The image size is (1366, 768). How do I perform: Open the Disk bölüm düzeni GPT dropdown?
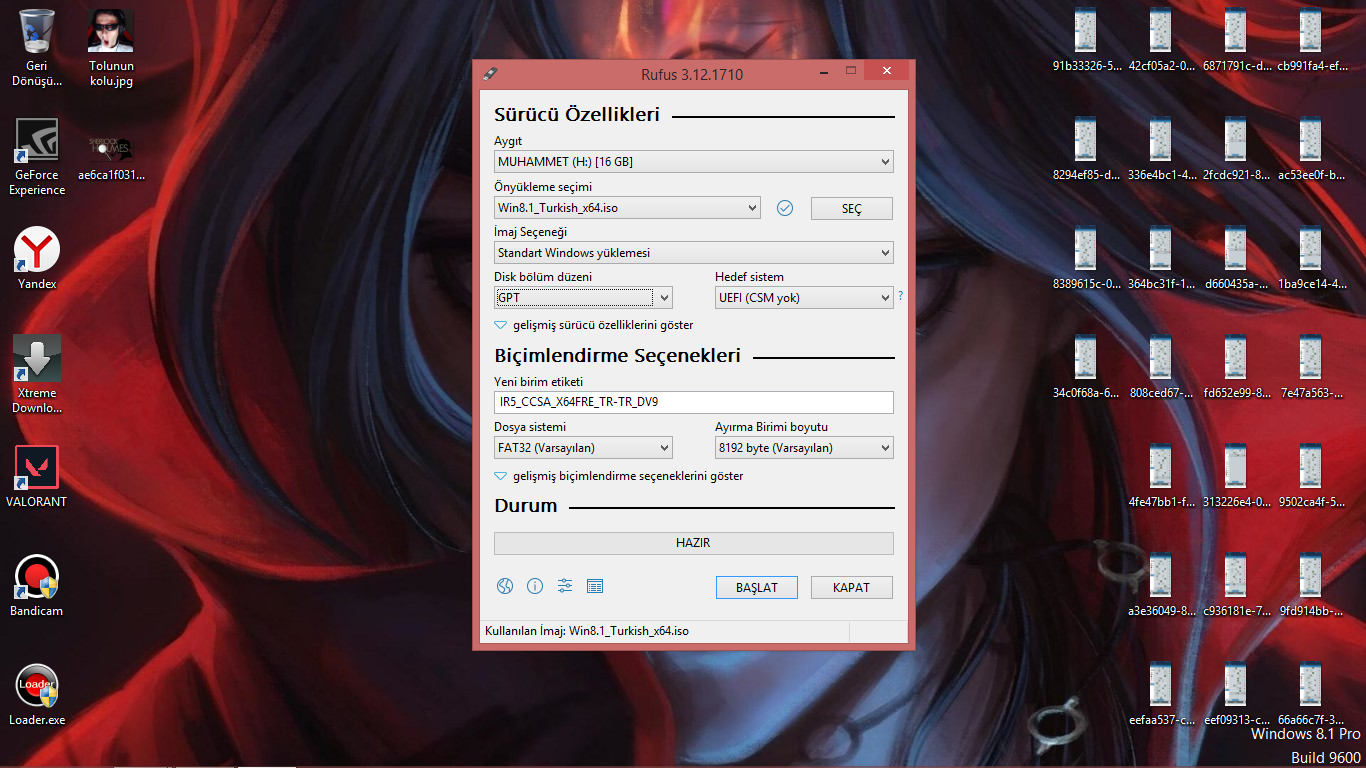pyautogui.click(x=583, y=297)
